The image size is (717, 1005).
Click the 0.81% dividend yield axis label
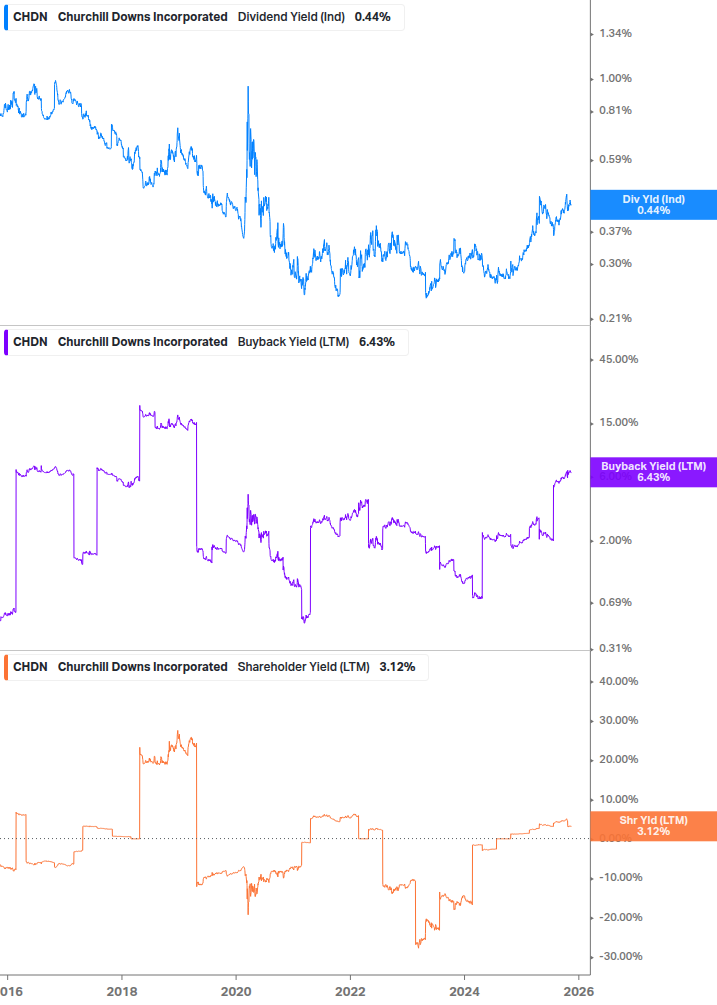(615, 110)
